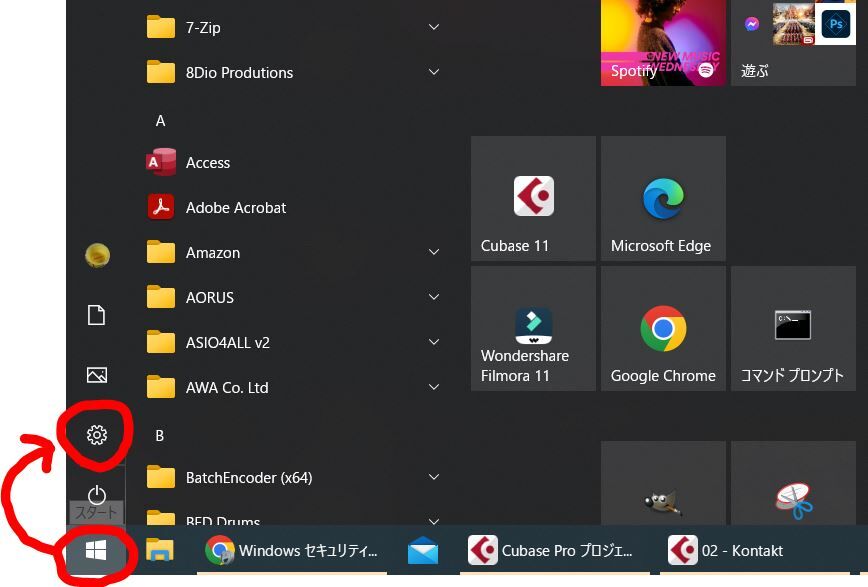
Task: Click the Windows Start button
Action: click(x=96, y=550)
